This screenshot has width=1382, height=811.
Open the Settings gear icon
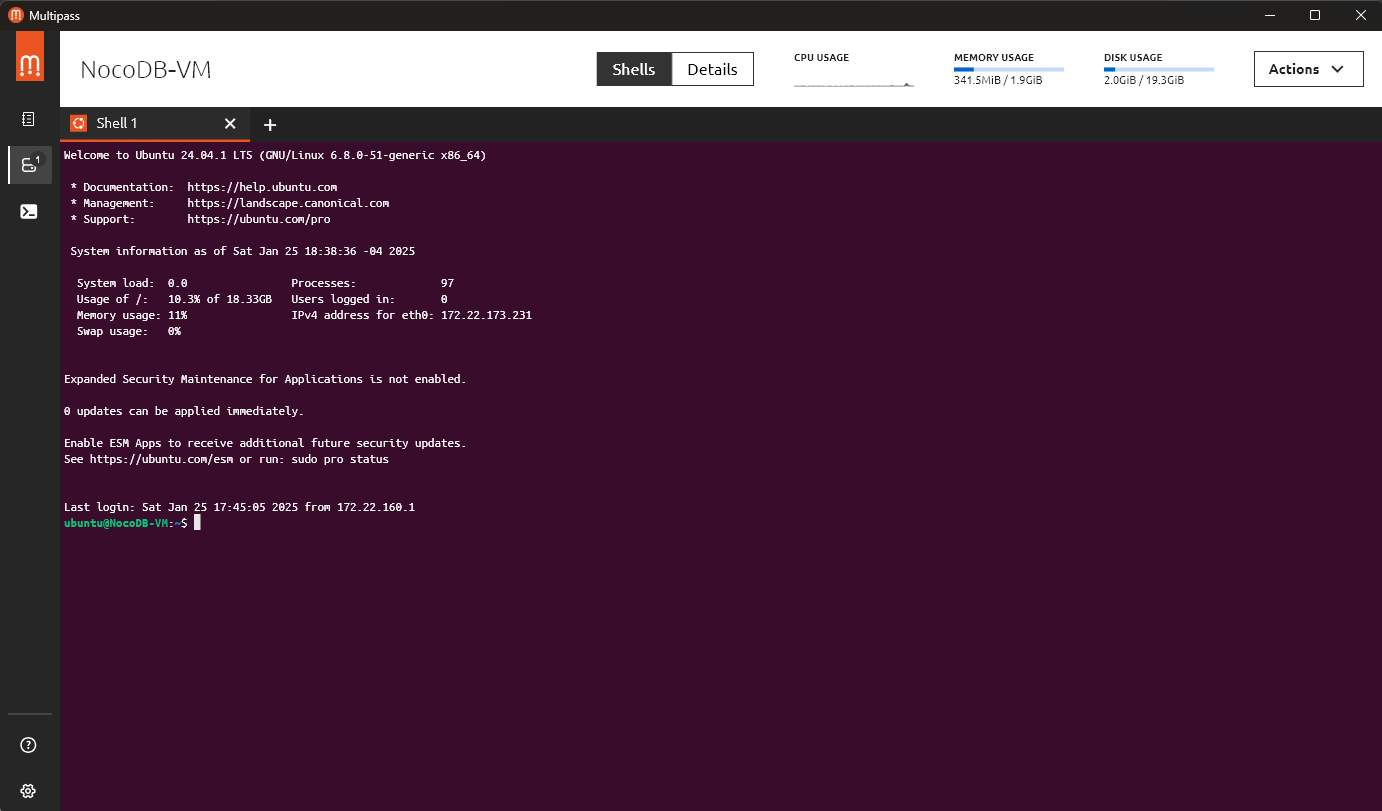coord(28,790)
